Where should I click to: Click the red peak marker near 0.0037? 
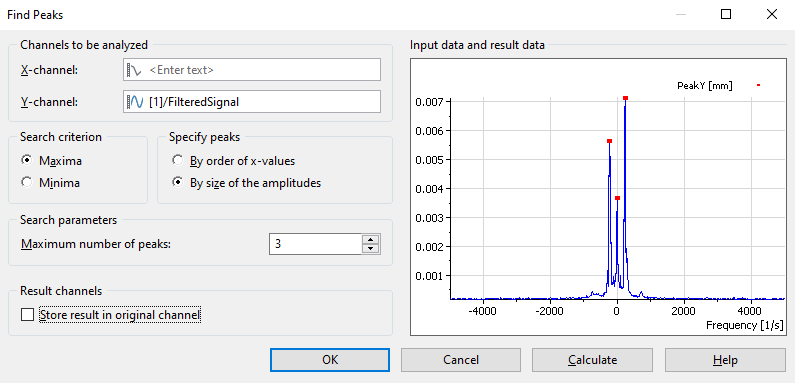point(617,198)
